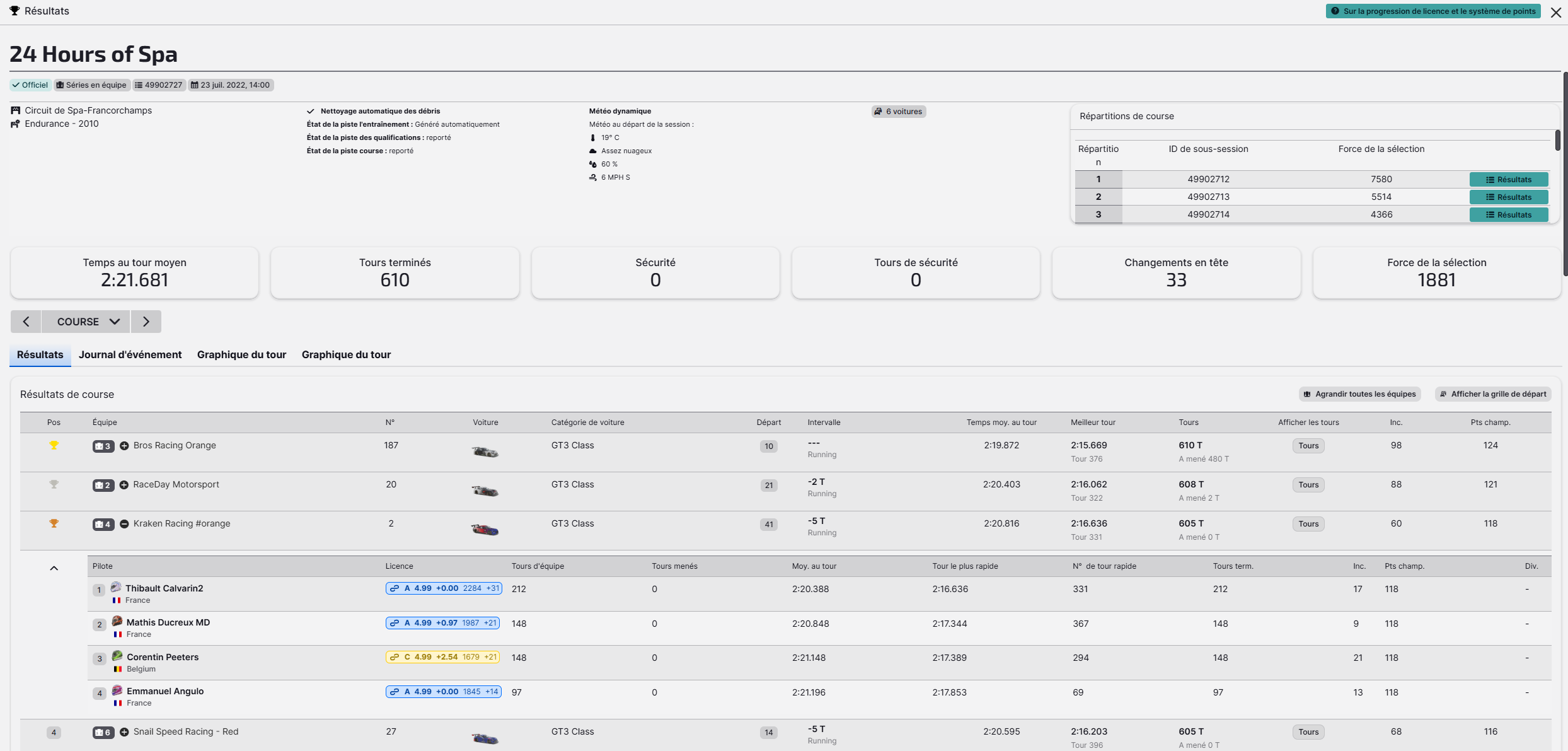Open the COURSE session dropdown
This screenshot has height=751, width=1568.
point(86,322)
